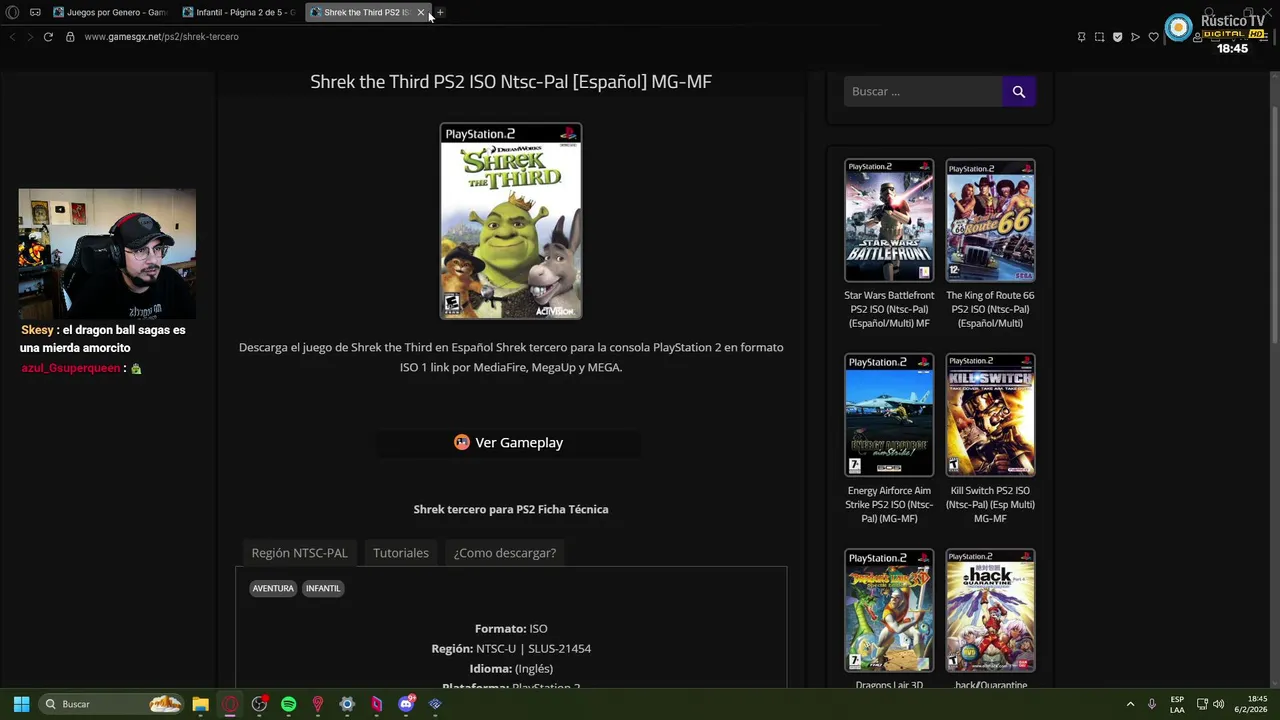The image size is (1280, 720).
Task: Open The King of Route 66 link
Action: pyautogui.click(x=990, y=309)
